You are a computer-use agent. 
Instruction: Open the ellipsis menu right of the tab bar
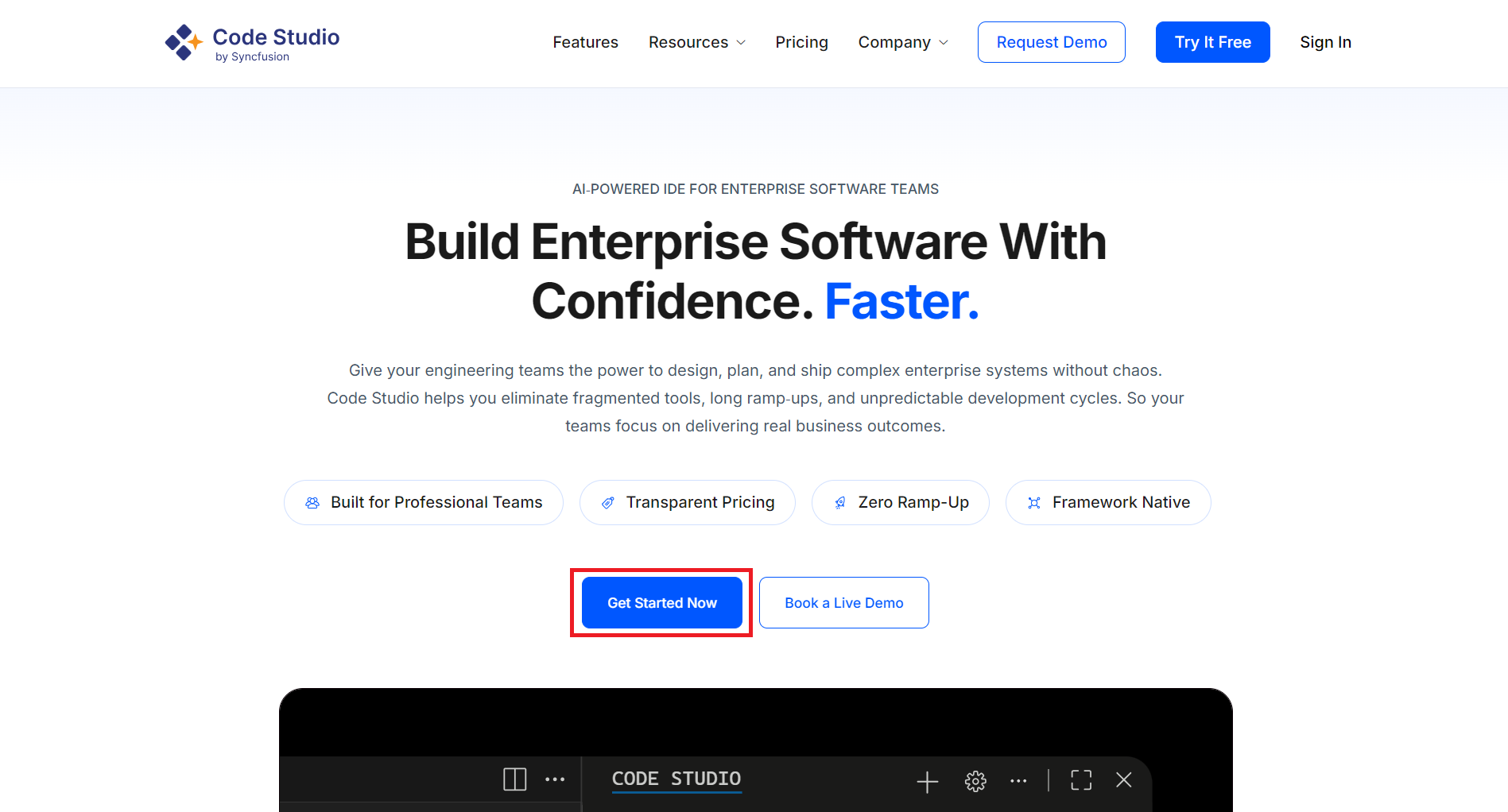[1018, 781]
